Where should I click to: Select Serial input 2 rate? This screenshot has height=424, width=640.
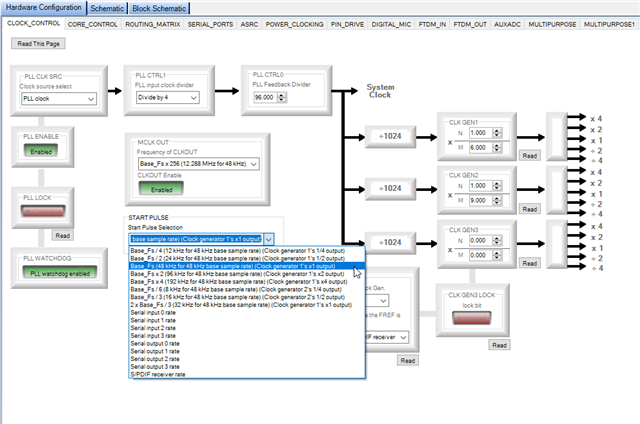click(247, 328)
